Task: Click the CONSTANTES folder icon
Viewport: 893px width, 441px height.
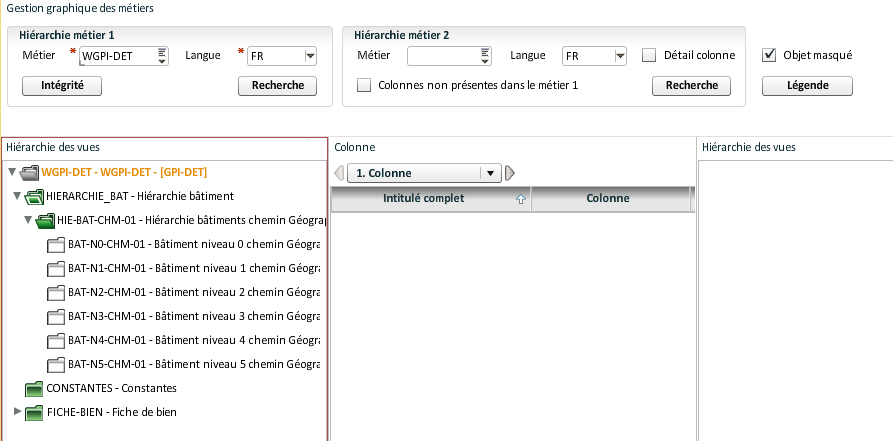Action: pyautogui.click(x=34, y=388)
